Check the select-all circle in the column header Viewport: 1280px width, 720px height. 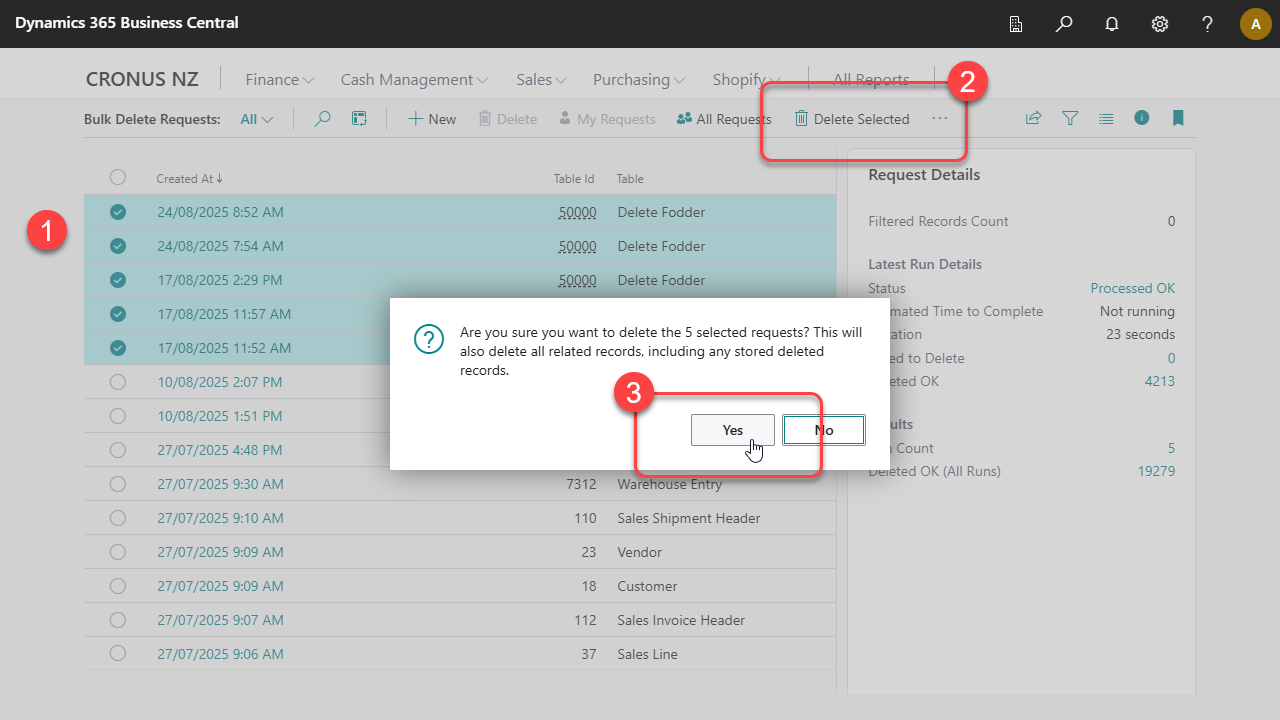click(117, 177)
